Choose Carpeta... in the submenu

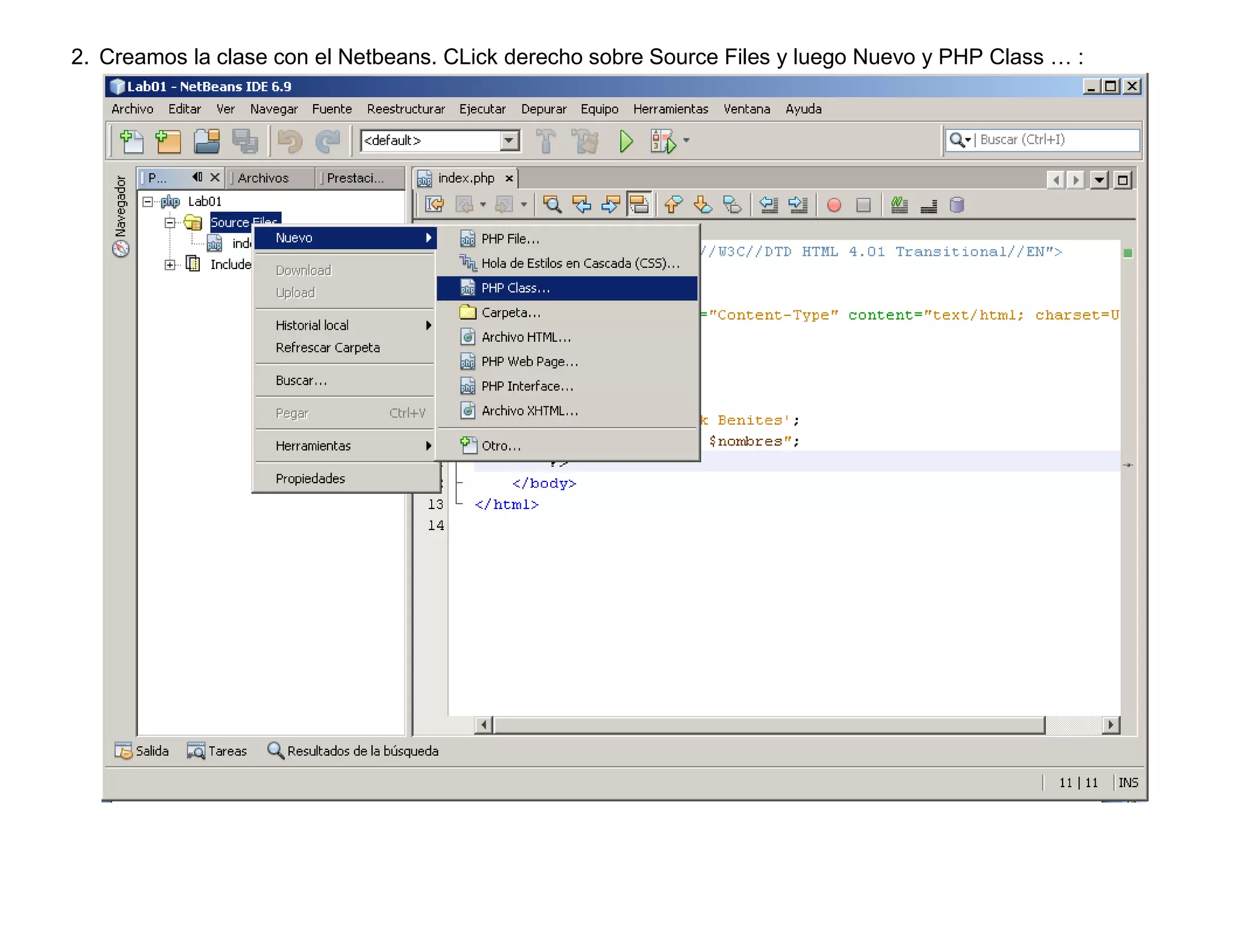[567, 313]
